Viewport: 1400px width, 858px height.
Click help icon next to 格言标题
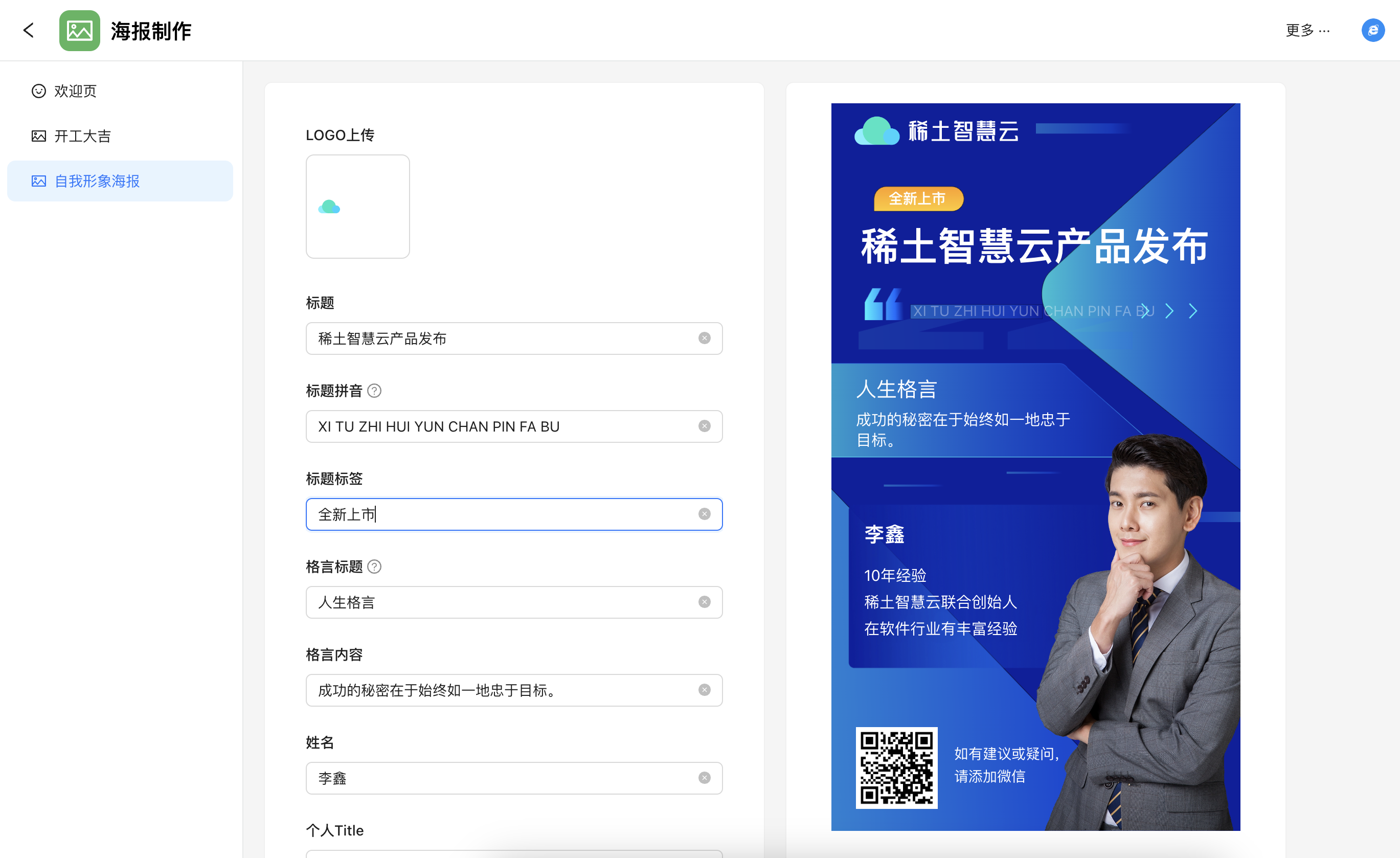[x=374, y=567]
